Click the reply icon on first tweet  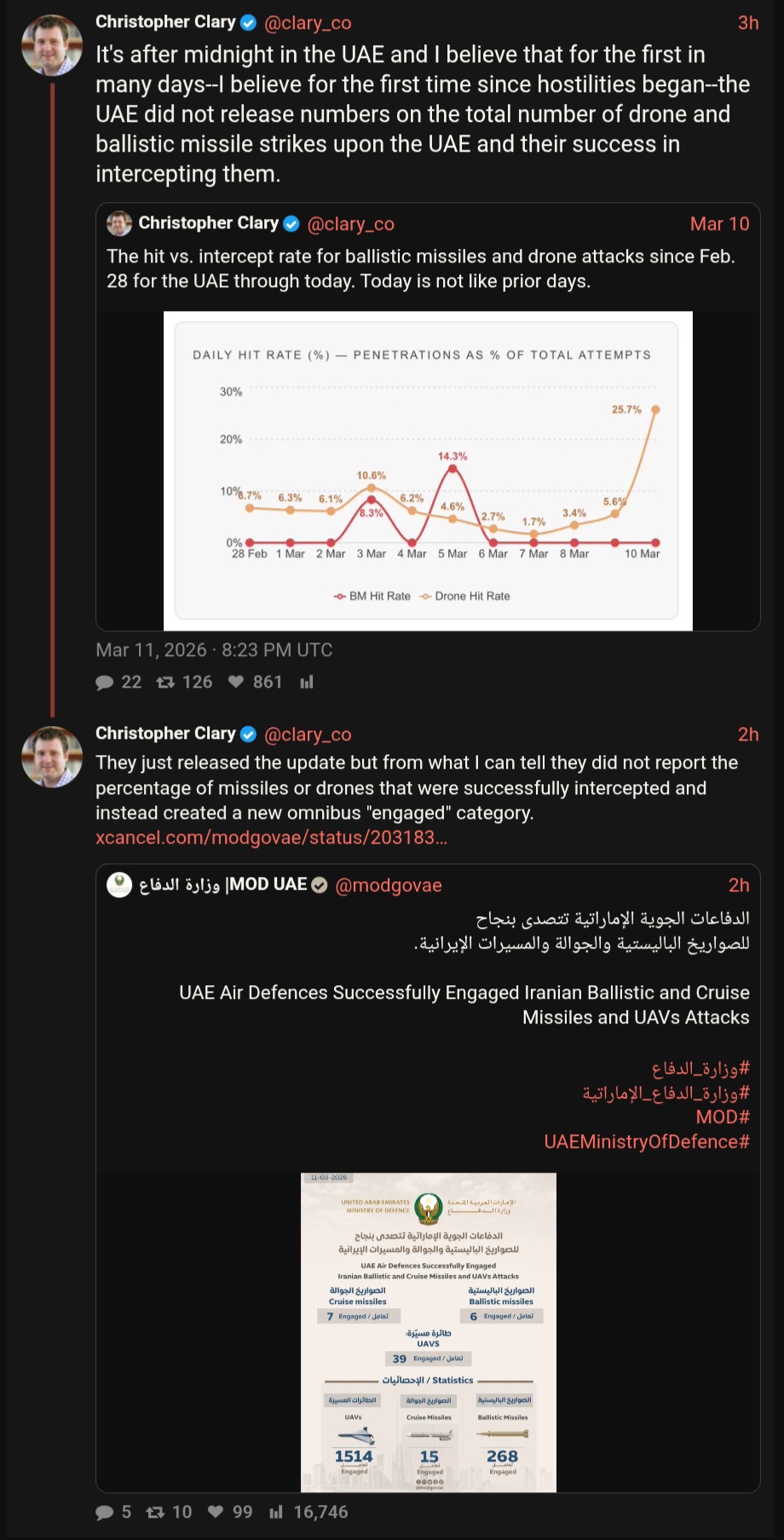click(x=105, y=682)
